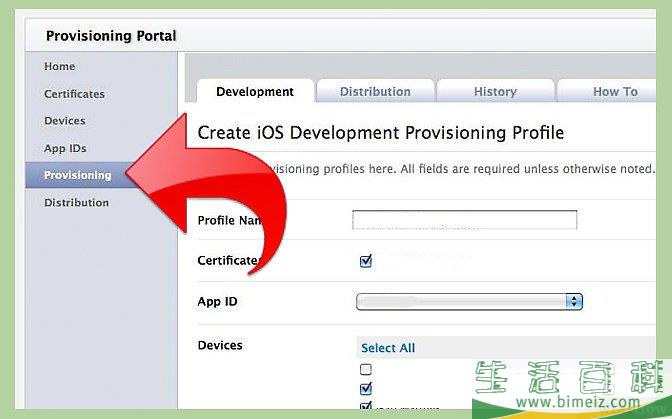Switch to the Distribution tab
Viewport: 672px width, 419px height.
click(x=375, y=91)
